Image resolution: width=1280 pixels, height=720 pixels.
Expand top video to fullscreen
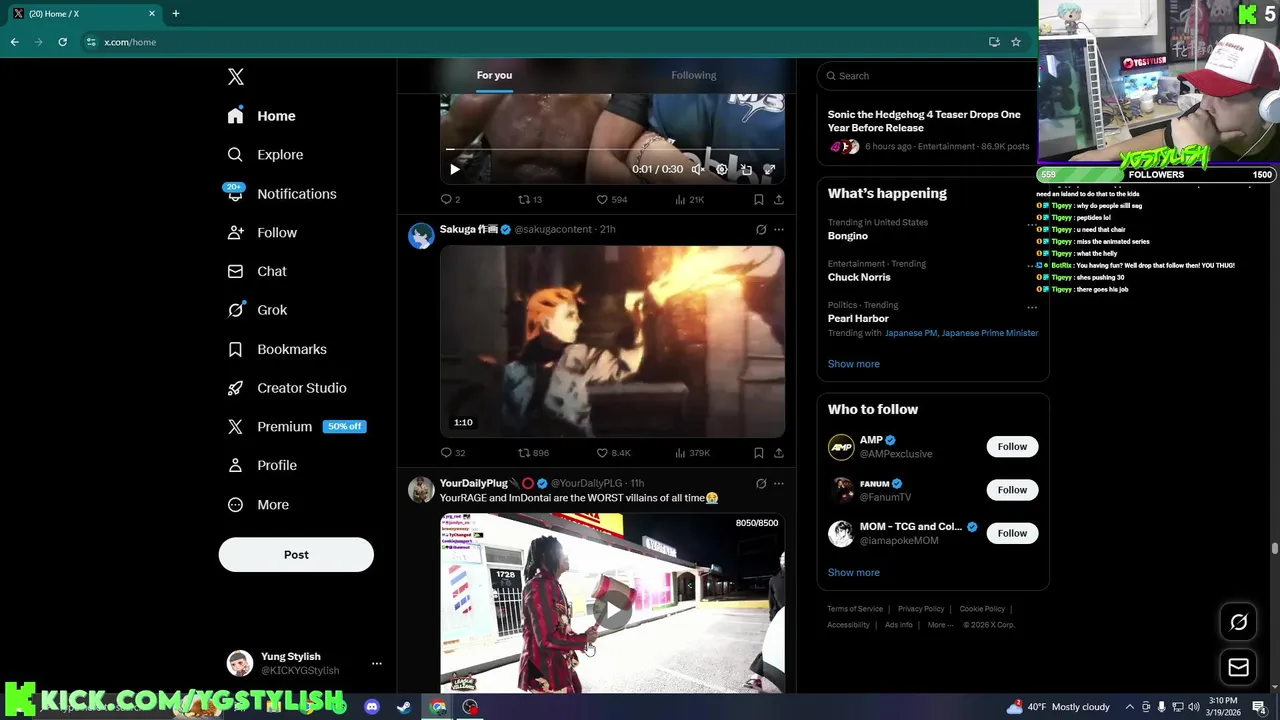(x=769, y=169)
